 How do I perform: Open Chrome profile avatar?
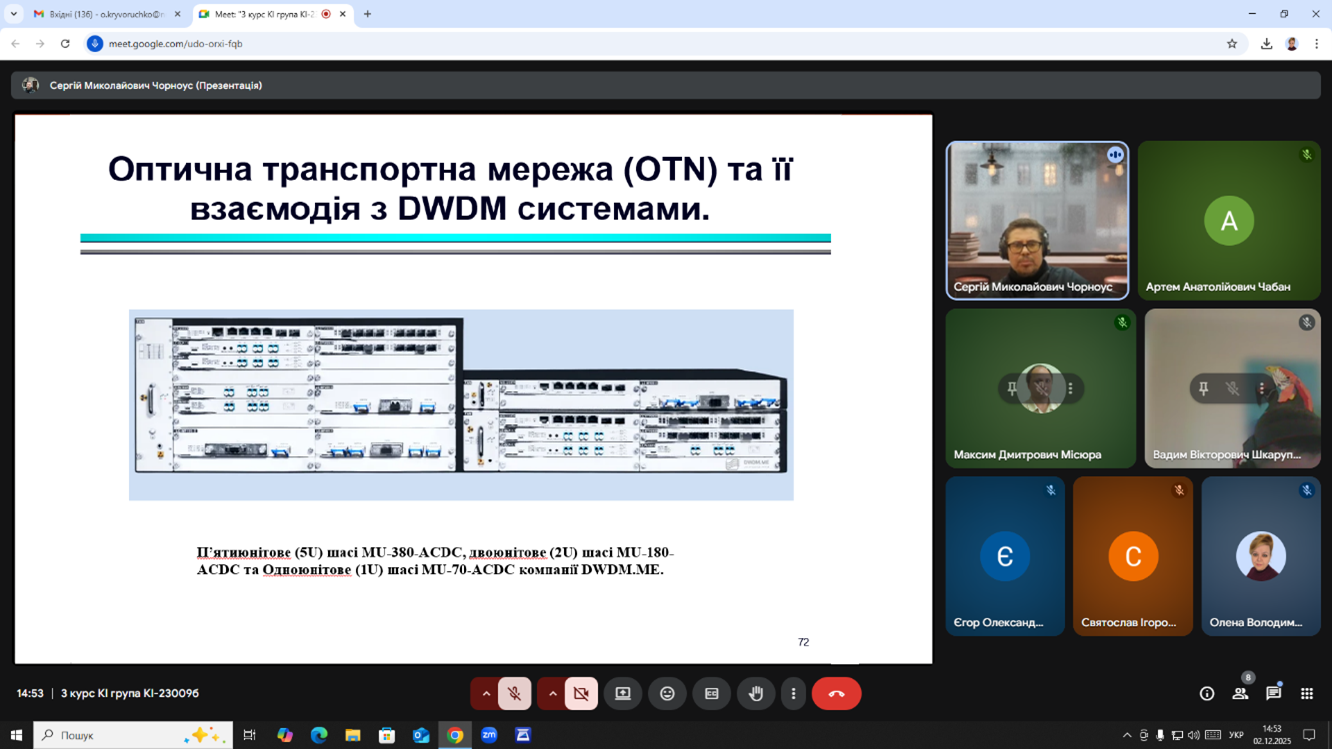point(1292,44)
